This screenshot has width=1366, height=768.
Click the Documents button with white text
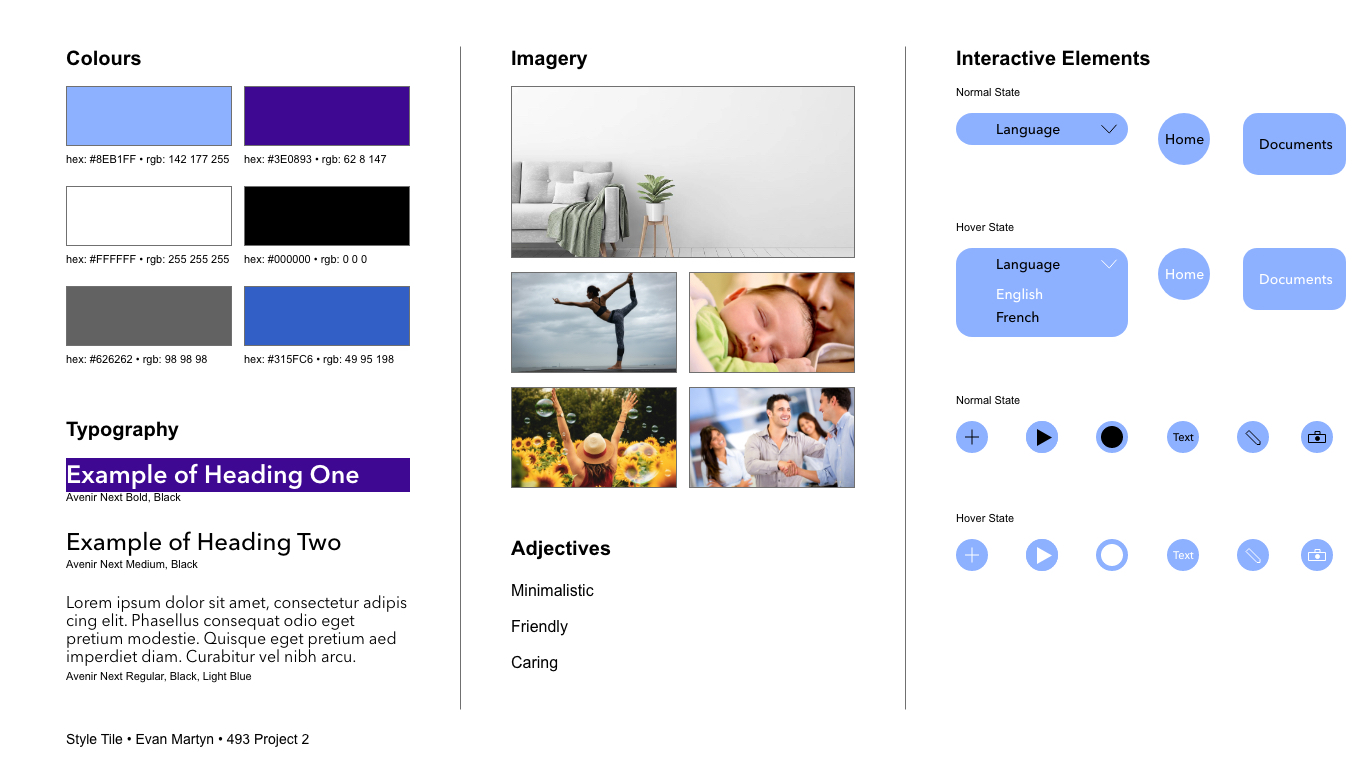(1294, 279)
